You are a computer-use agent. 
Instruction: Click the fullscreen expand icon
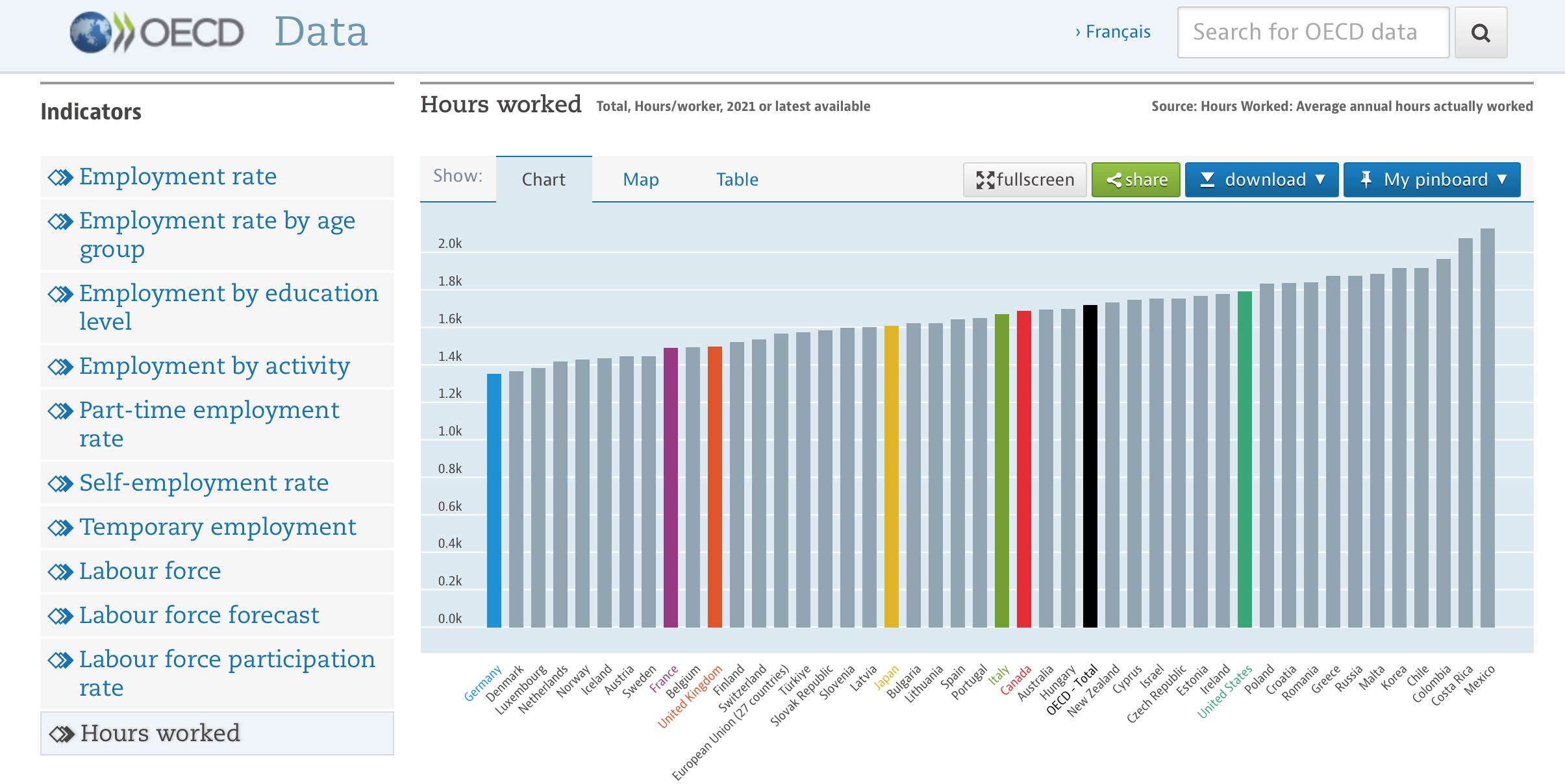click(985, 180)
